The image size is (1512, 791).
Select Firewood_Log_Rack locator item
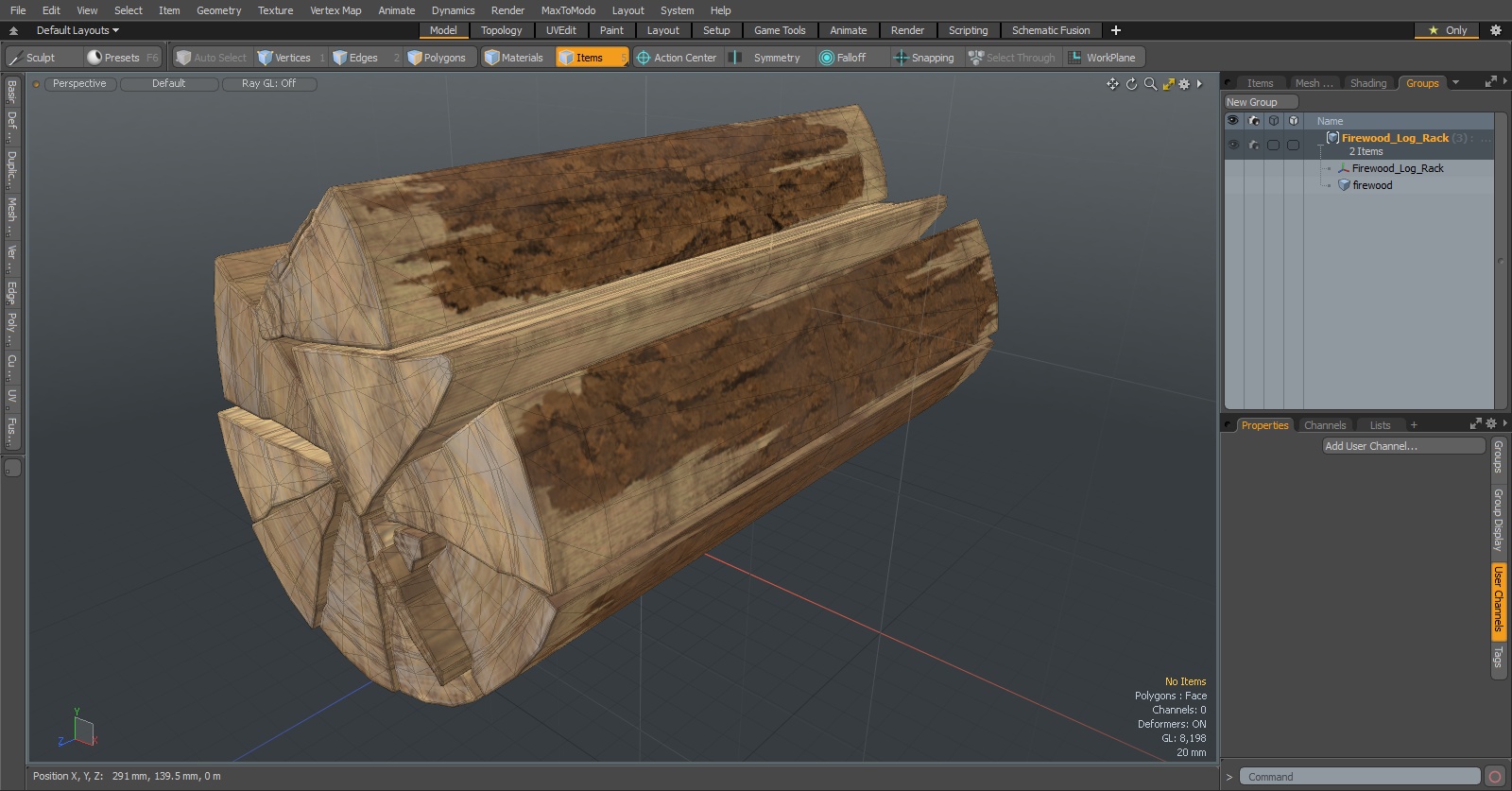[1397, 168]
